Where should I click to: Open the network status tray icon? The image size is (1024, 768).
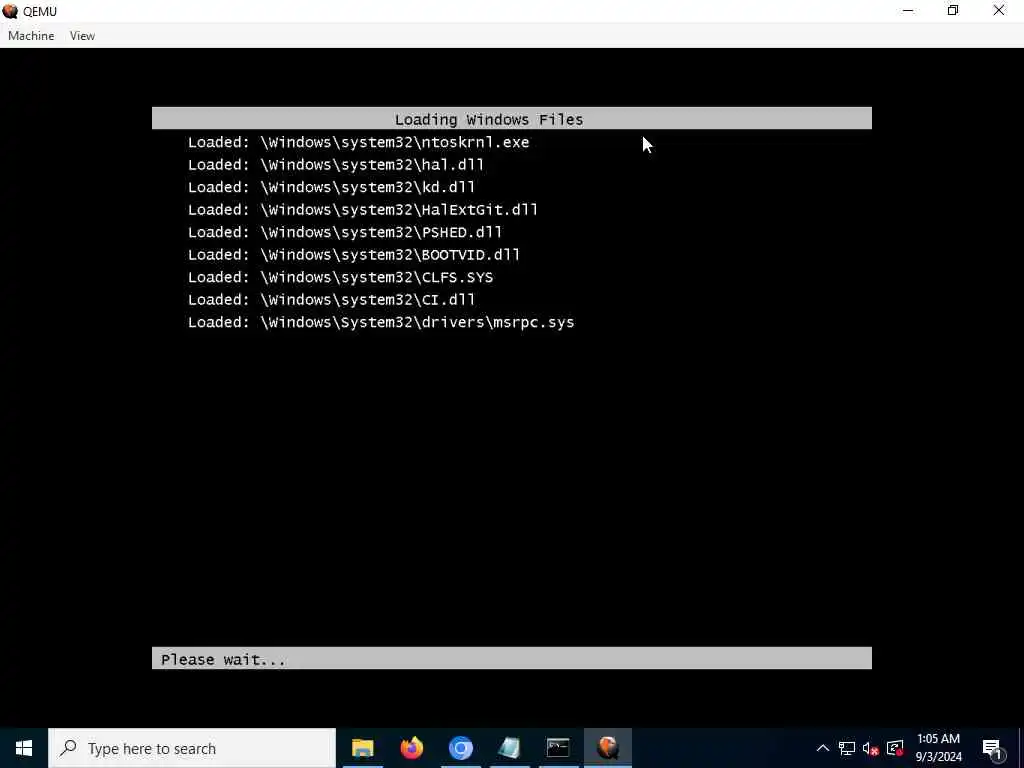click(847, 748)
